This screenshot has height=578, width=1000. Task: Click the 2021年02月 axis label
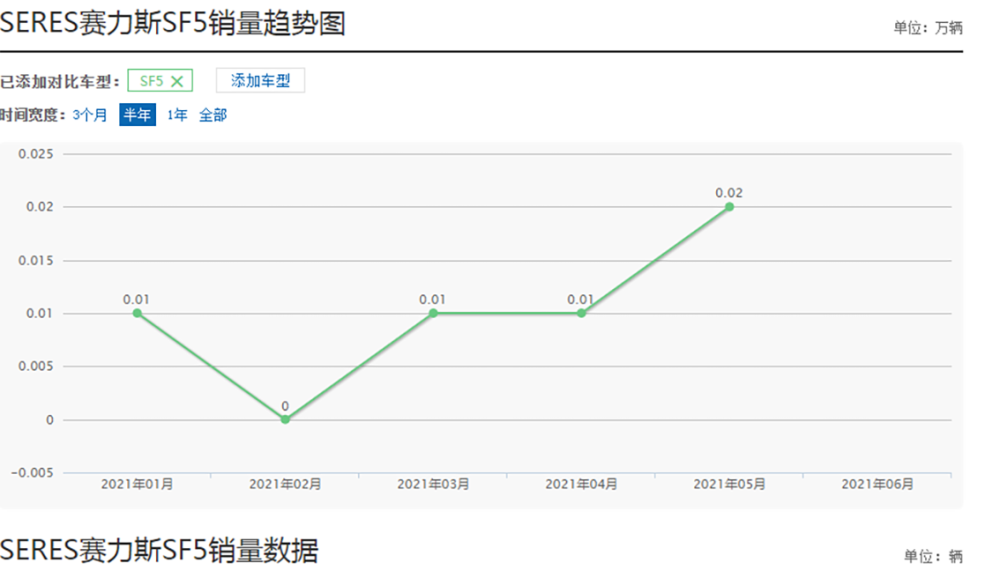(285, 484)
